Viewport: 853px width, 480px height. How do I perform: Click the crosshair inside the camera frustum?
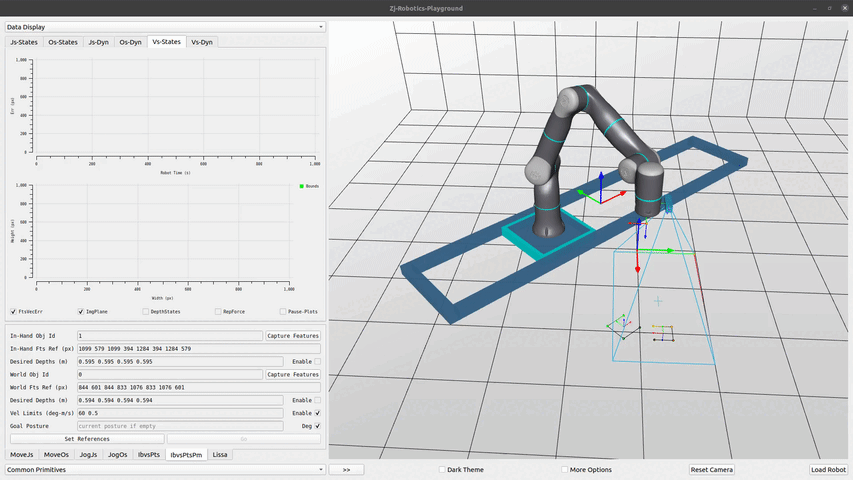(x=658, y=300)
